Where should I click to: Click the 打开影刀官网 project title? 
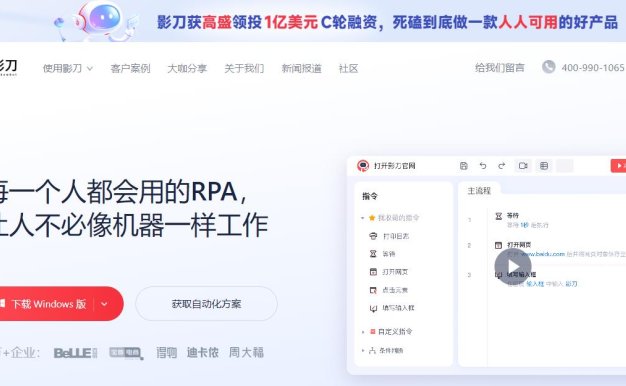394,166
